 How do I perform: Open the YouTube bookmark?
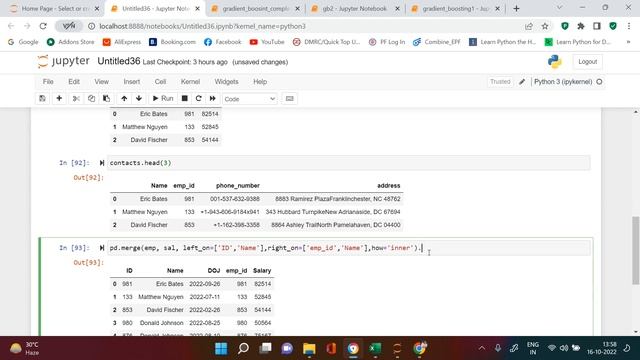(x=267, y=42)
